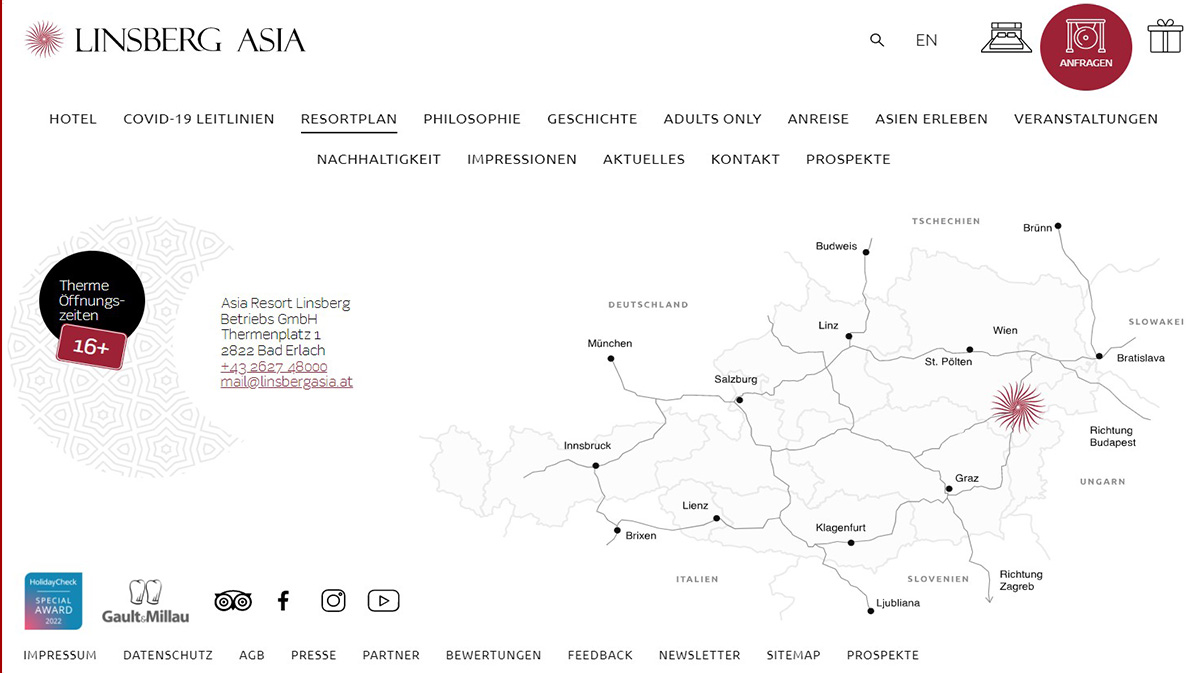
Task: Go to the Adults Only menu item
Action: tap(712, 119)
